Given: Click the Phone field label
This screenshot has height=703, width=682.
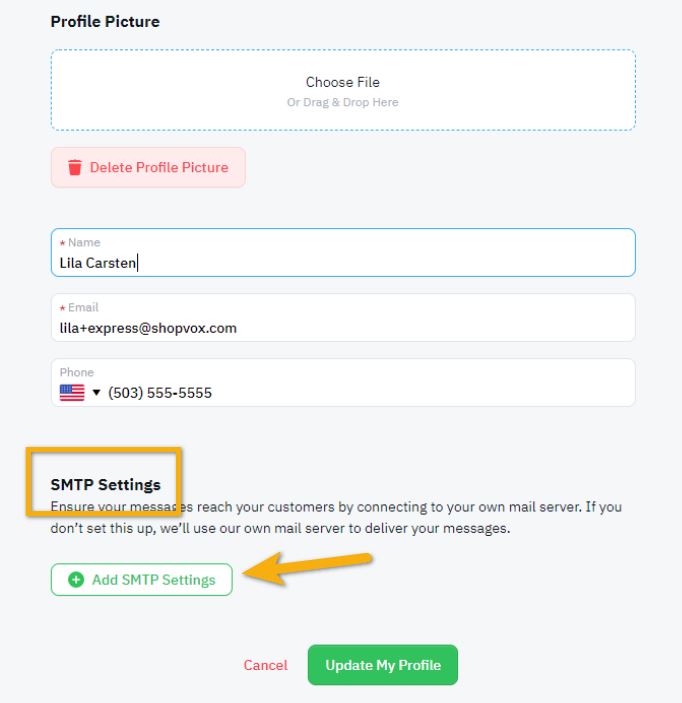Looking at the screenshot, I should [77, 372].
